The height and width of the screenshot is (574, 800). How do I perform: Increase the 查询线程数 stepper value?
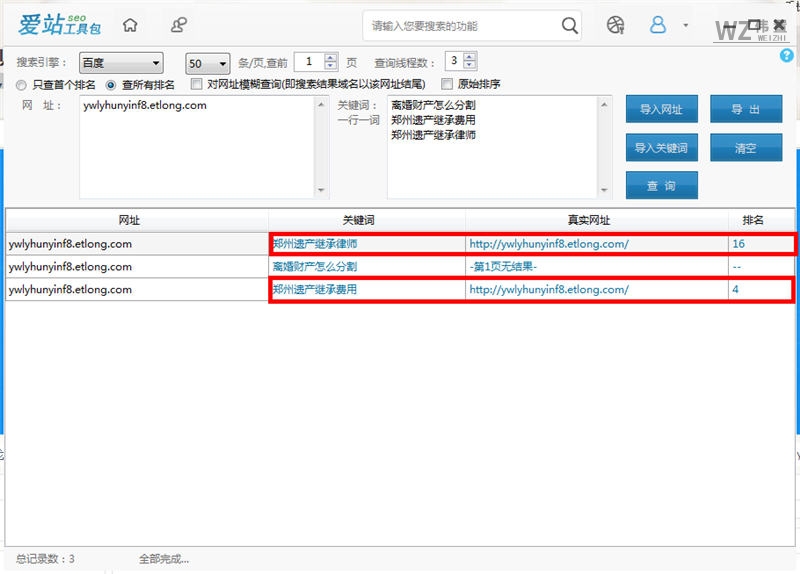pos(470,57)
